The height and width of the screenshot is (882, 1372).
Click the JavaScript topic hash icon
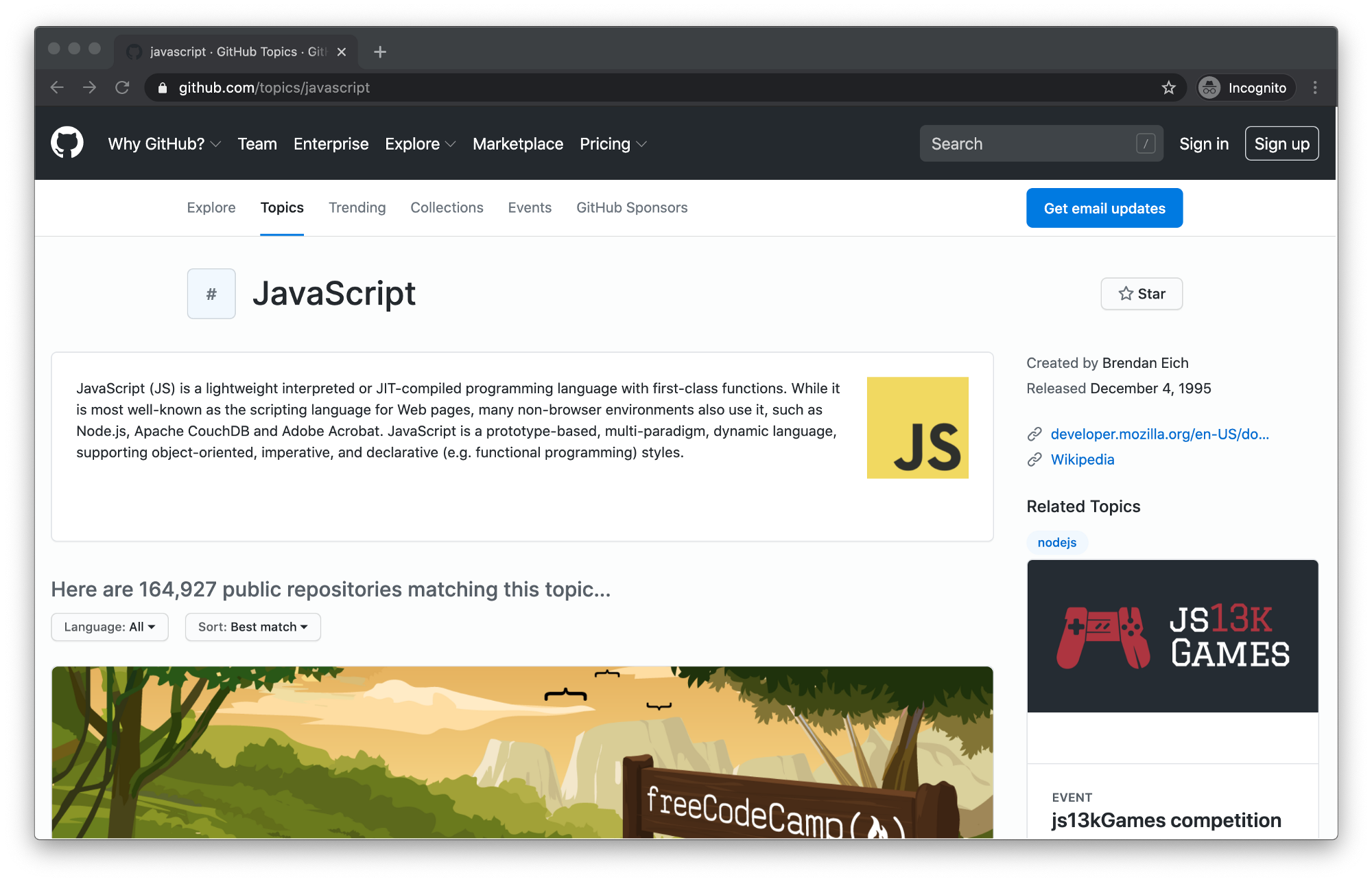pyautogui.click(x=211, y=293)
